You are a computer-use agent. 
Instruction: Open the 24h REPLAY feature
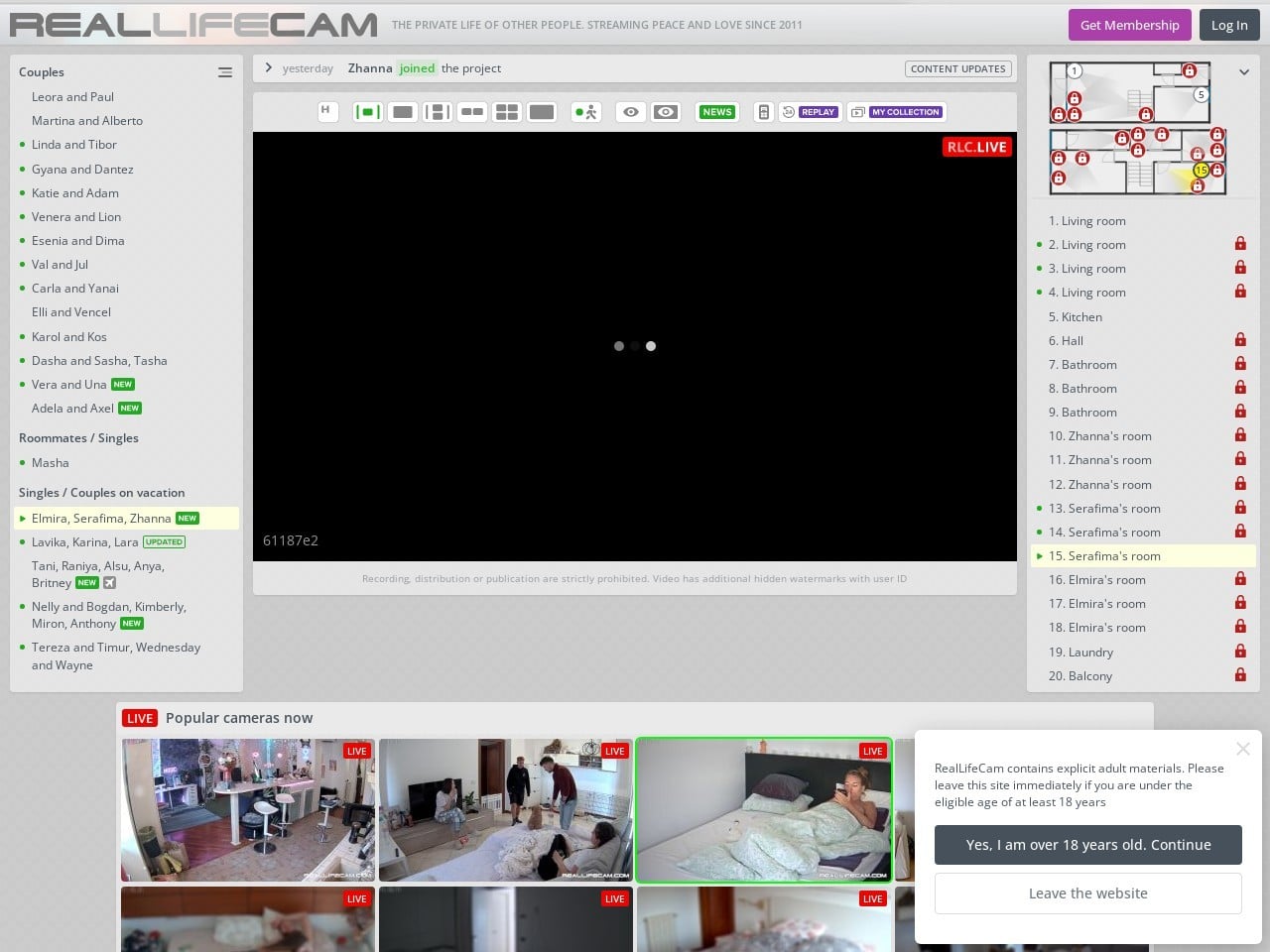[x=810, y=112]
